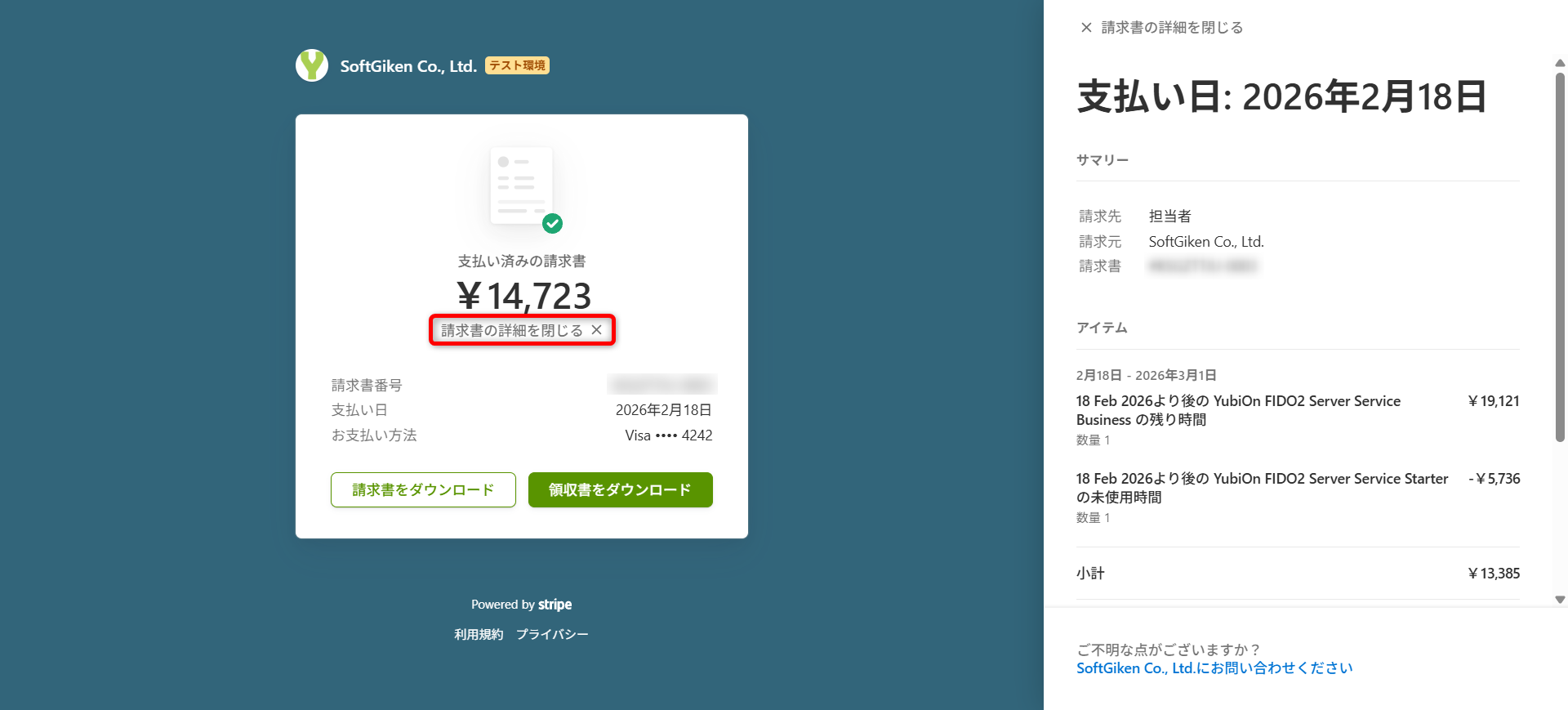Open the 利用規約 terms link
1568x710 pixels.
point(479,634)
